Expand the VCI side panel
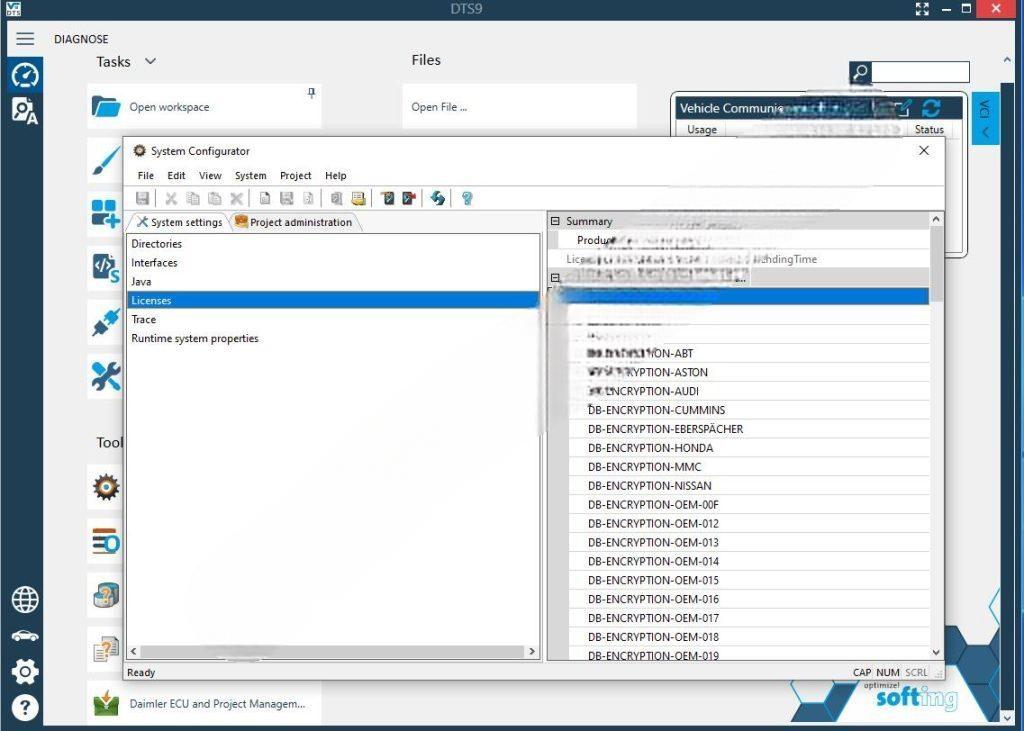 pyautogui.click(x=985, y=118)
